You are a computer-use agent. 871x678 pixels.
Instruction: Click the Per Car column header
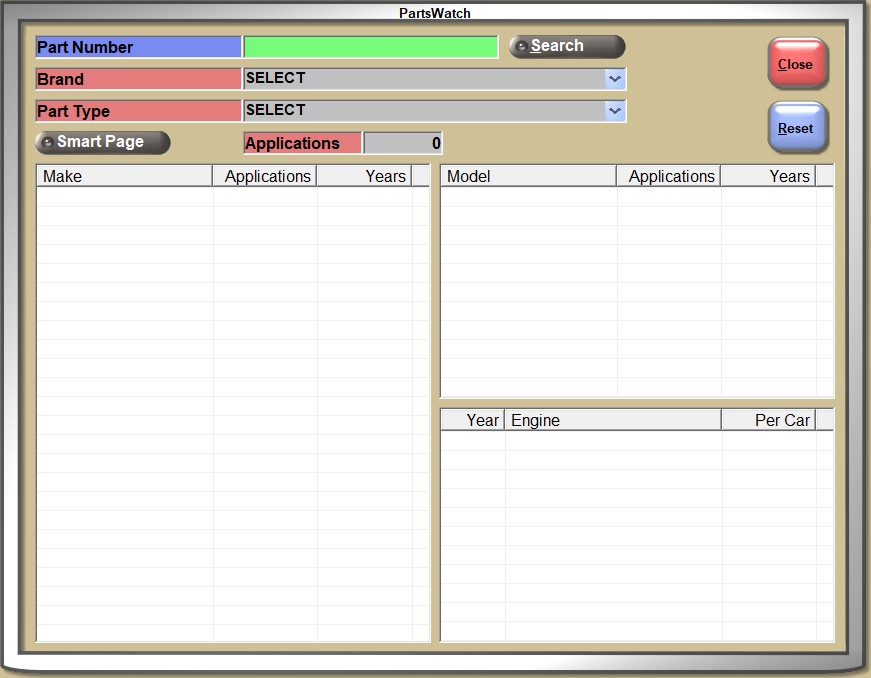click(x=768, y=420)
